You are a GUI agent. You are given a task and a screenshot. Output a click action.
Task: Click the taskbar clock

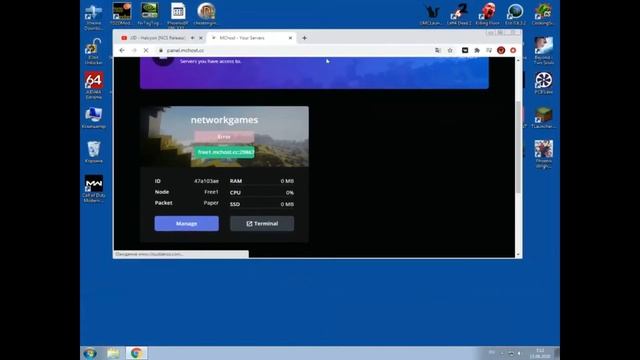pos(540,353)
